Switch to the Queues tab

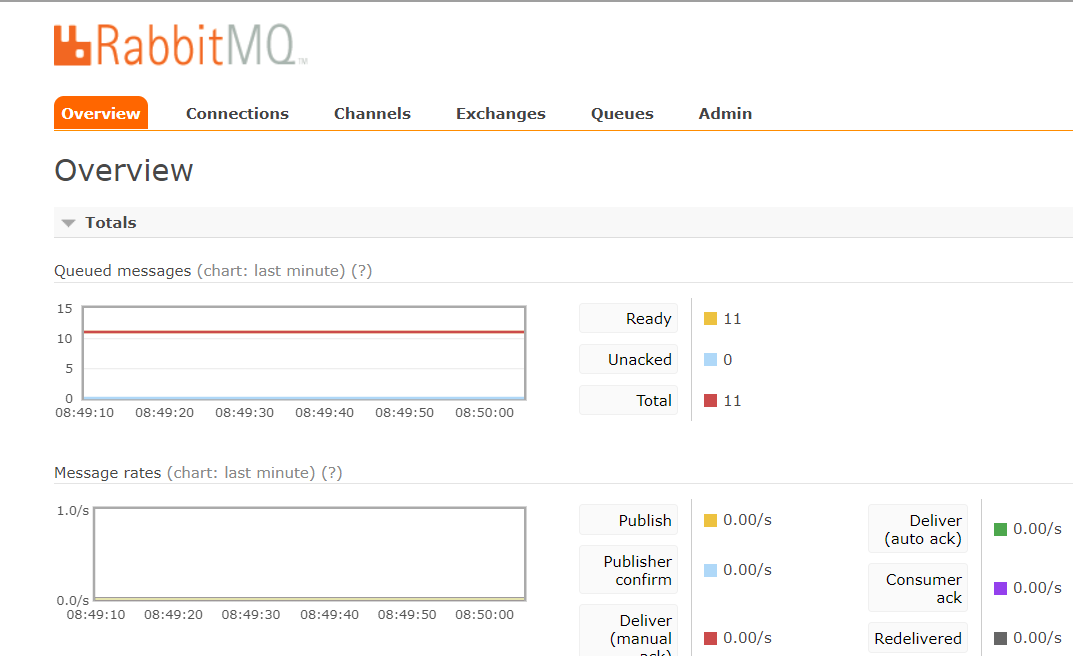pos(622,113)
